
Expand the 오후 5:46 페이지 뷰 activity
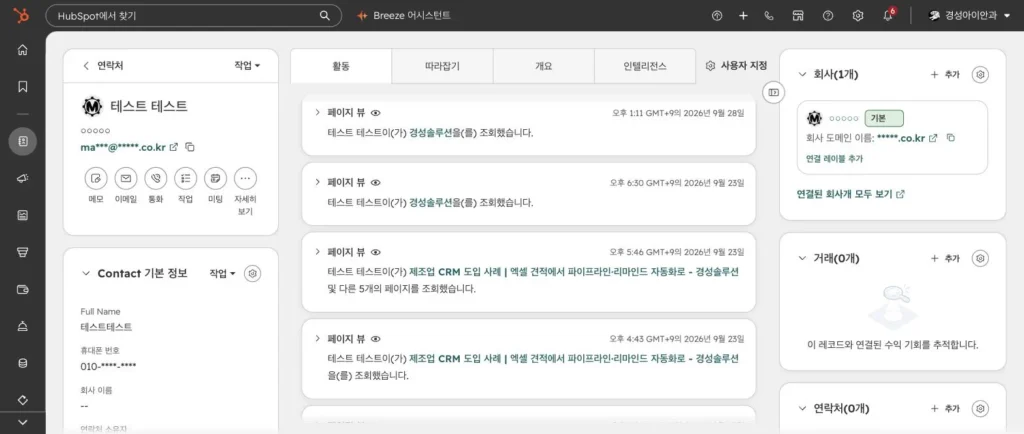point(317,251)
